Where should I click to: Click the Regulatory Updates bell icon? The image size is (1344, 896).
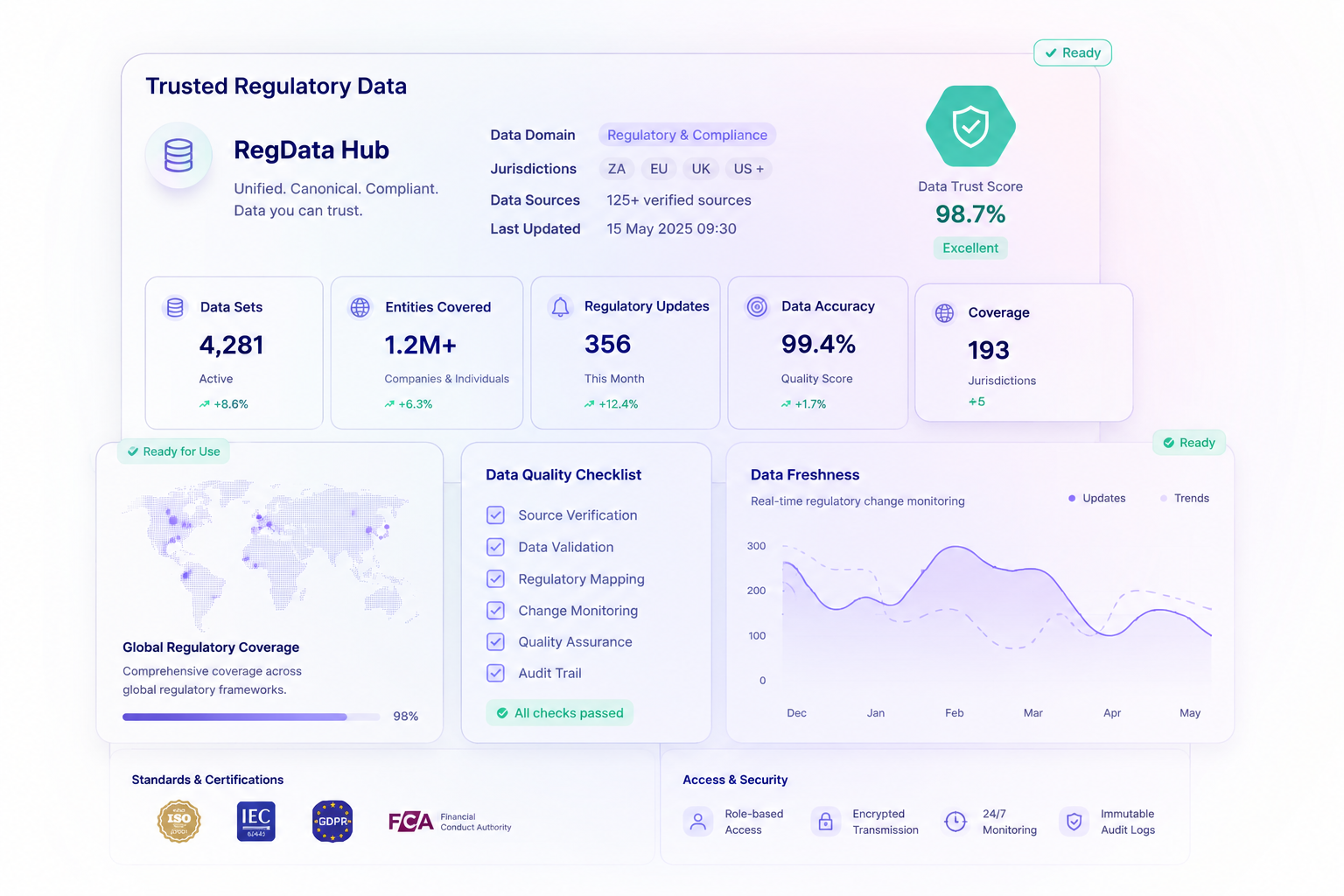[x=560, y=307]
